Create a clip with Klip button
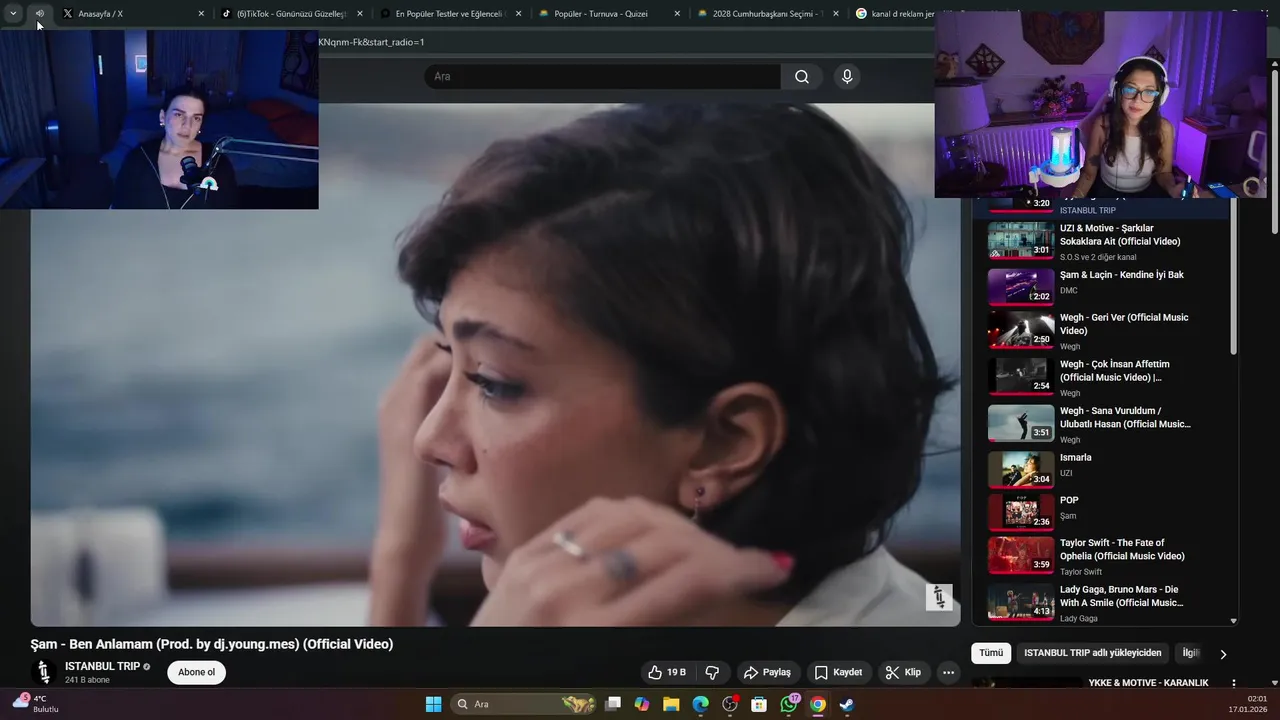 [902, 672]
